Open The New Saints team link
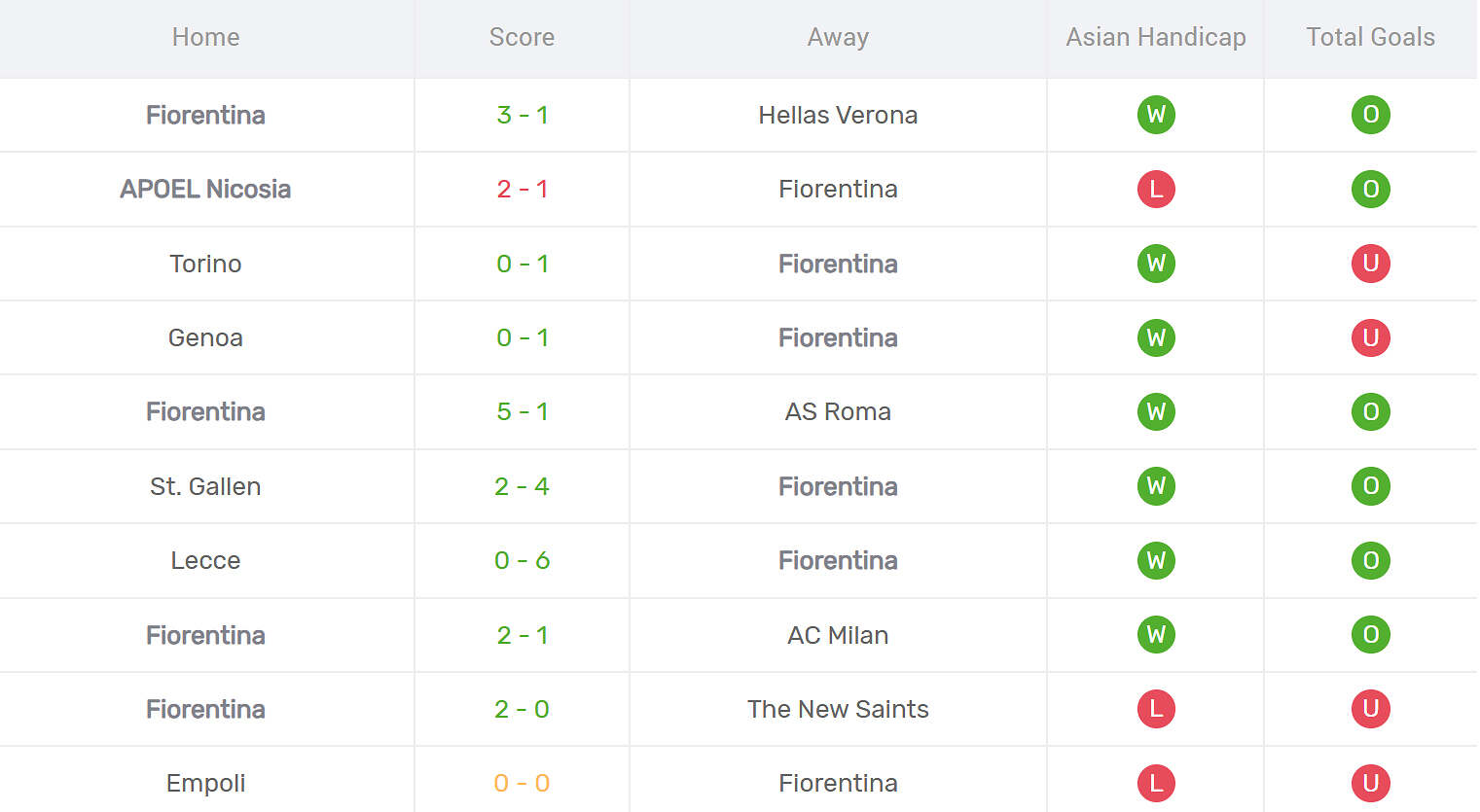Image resolution: width=1480 pixels, height=812 pixels. click(838, 709)
